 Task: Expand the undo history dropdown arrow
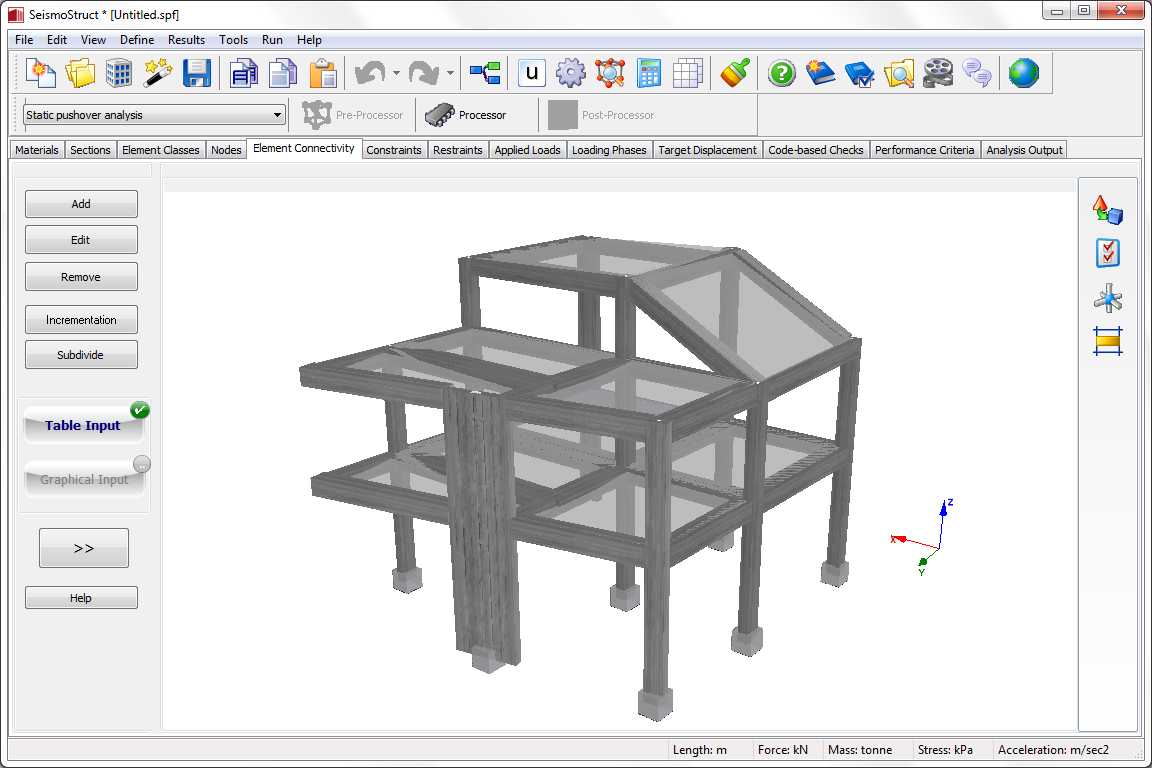point(397,73)
